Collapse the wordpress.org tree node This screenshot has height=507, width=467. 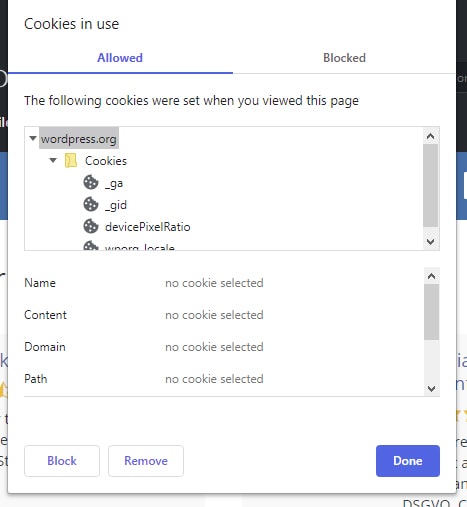(x=33, y=138)
